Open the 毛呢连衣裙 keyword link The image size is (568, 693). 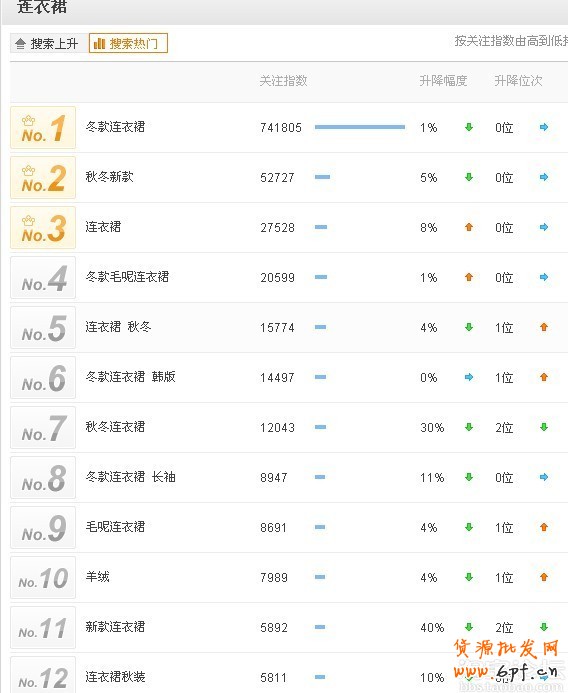(115, 526)
